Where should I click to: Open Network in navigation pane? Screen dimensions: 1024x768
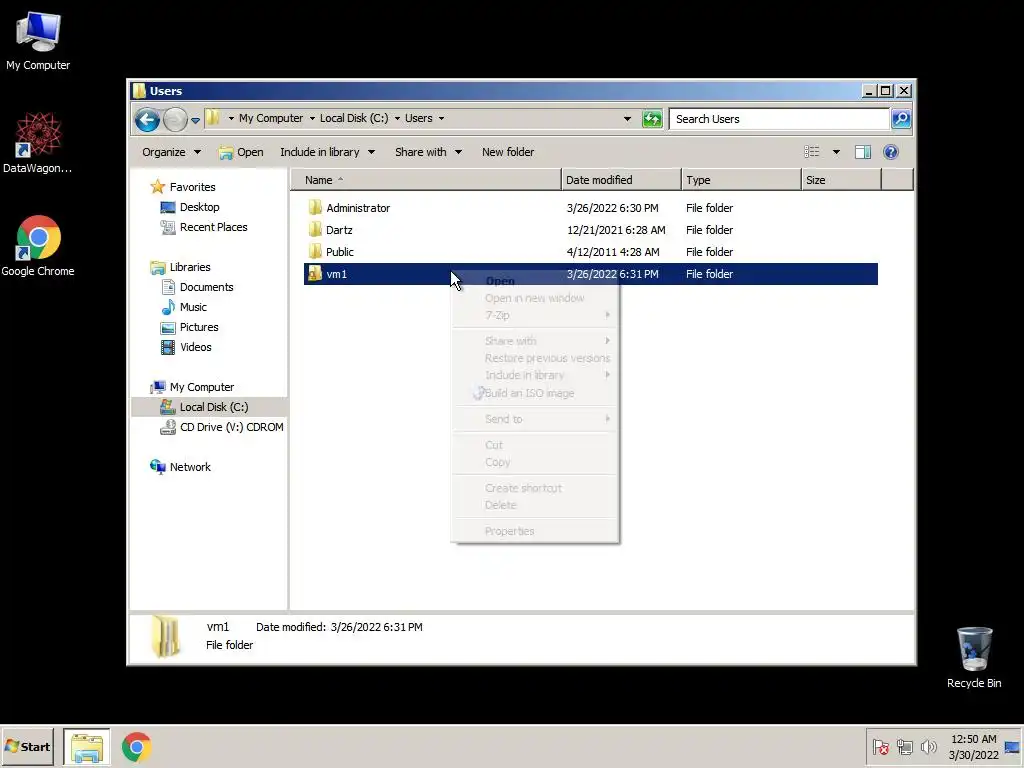pyautogui.click(x=190, y=467)
